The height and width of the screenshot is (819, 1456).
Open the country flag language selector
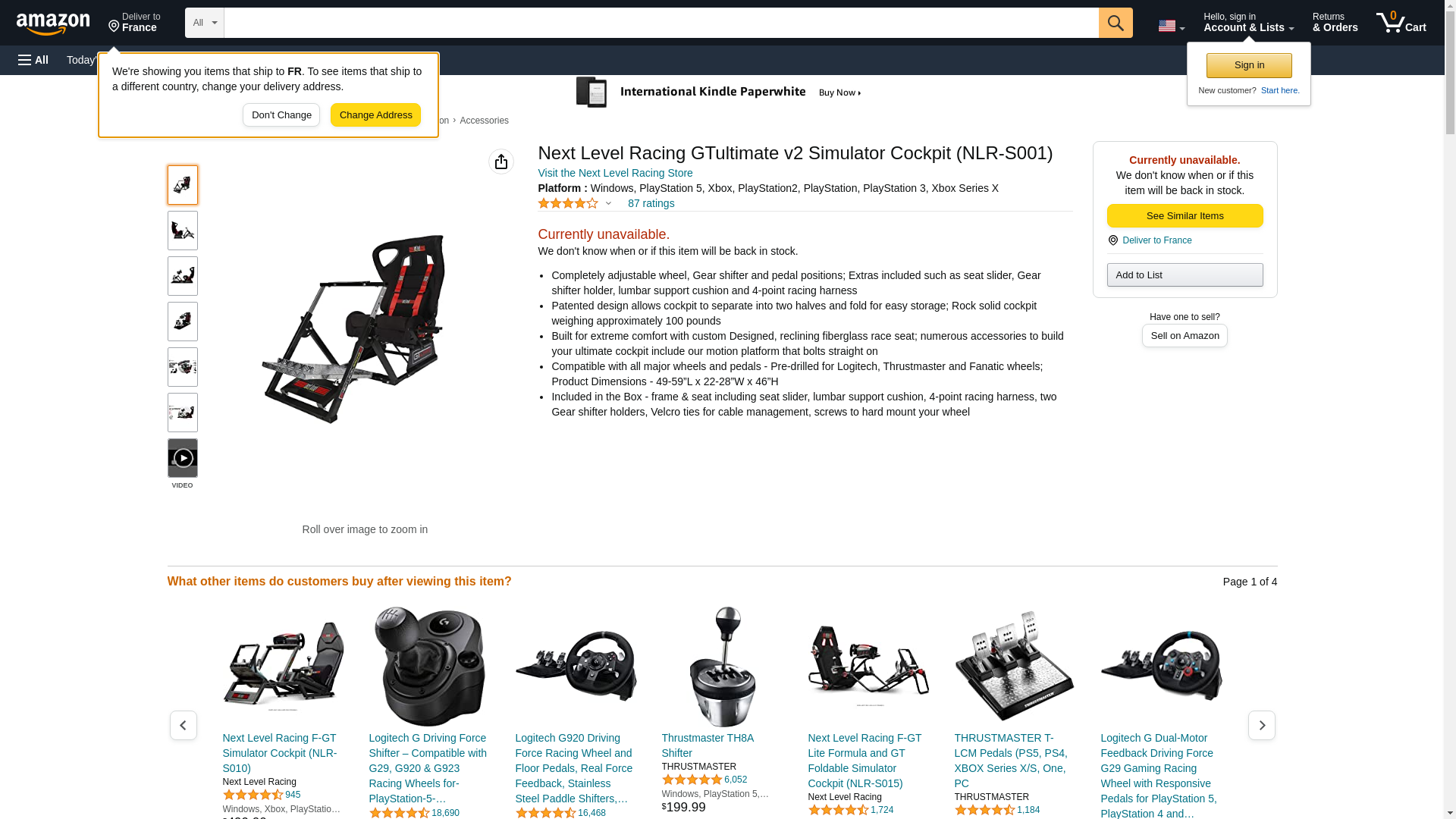click(1171, 26)
